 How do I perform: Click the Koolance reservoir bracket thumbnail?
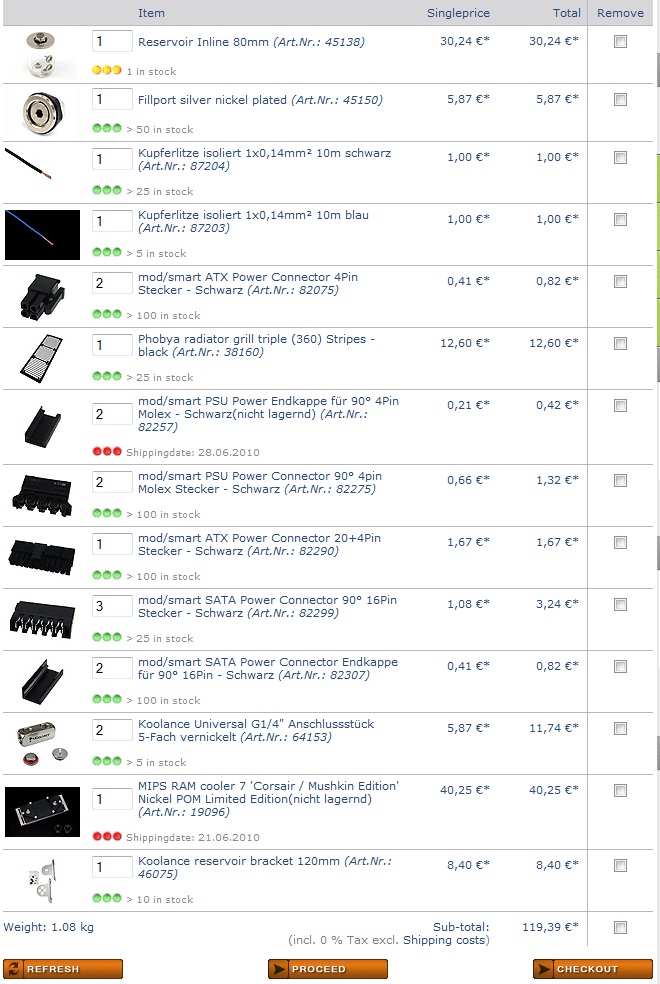coord(43,880)
